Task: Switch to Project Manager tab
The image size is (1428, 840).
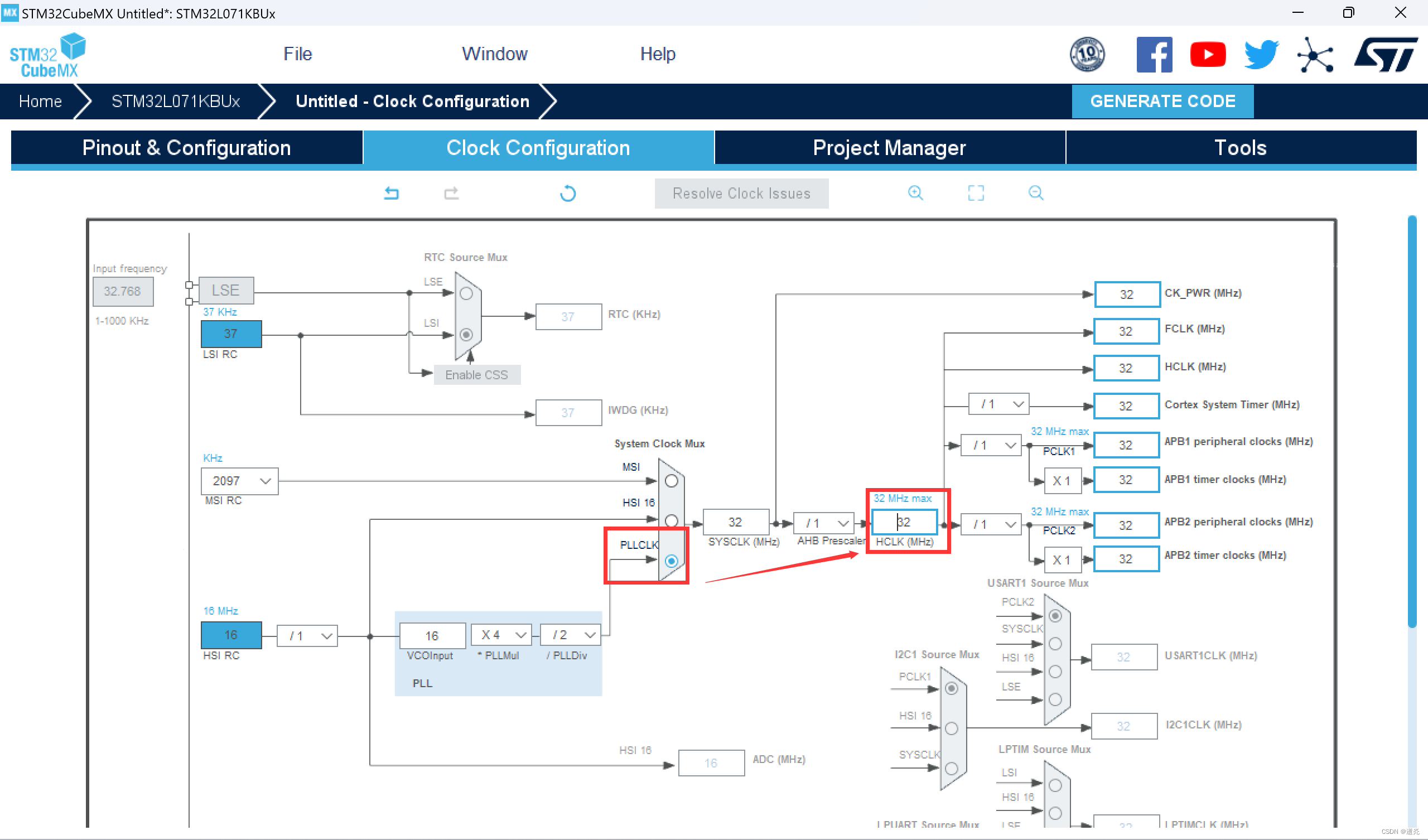Action: coord(889,147)
